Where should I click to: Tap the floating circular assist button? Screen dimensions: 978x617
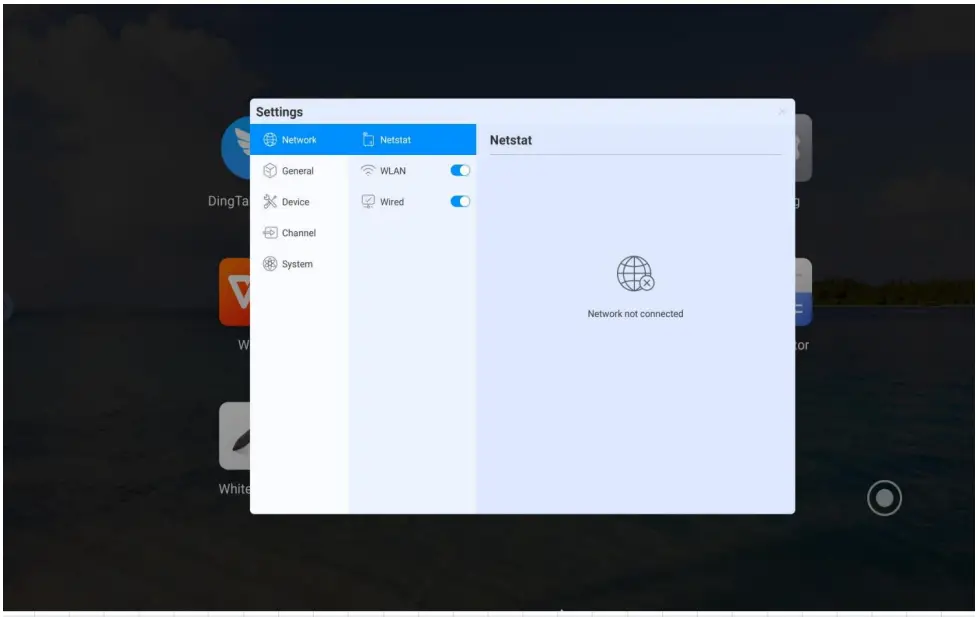(x=884, y=498)
